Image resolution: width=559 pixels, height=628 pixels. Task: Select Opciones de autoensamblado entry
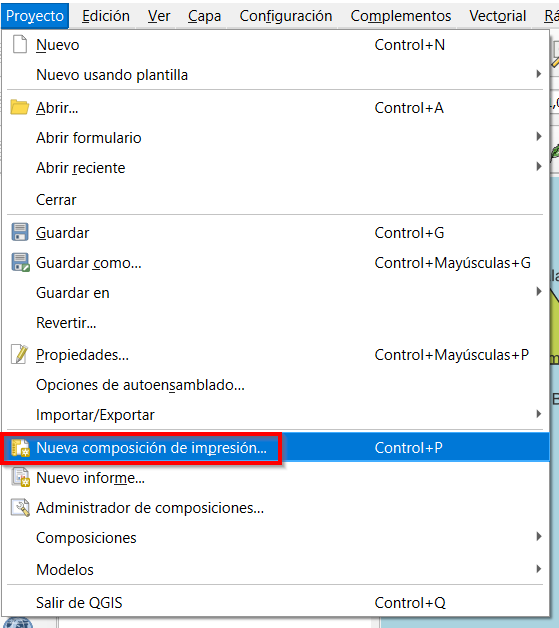click(x=275, y=384)
